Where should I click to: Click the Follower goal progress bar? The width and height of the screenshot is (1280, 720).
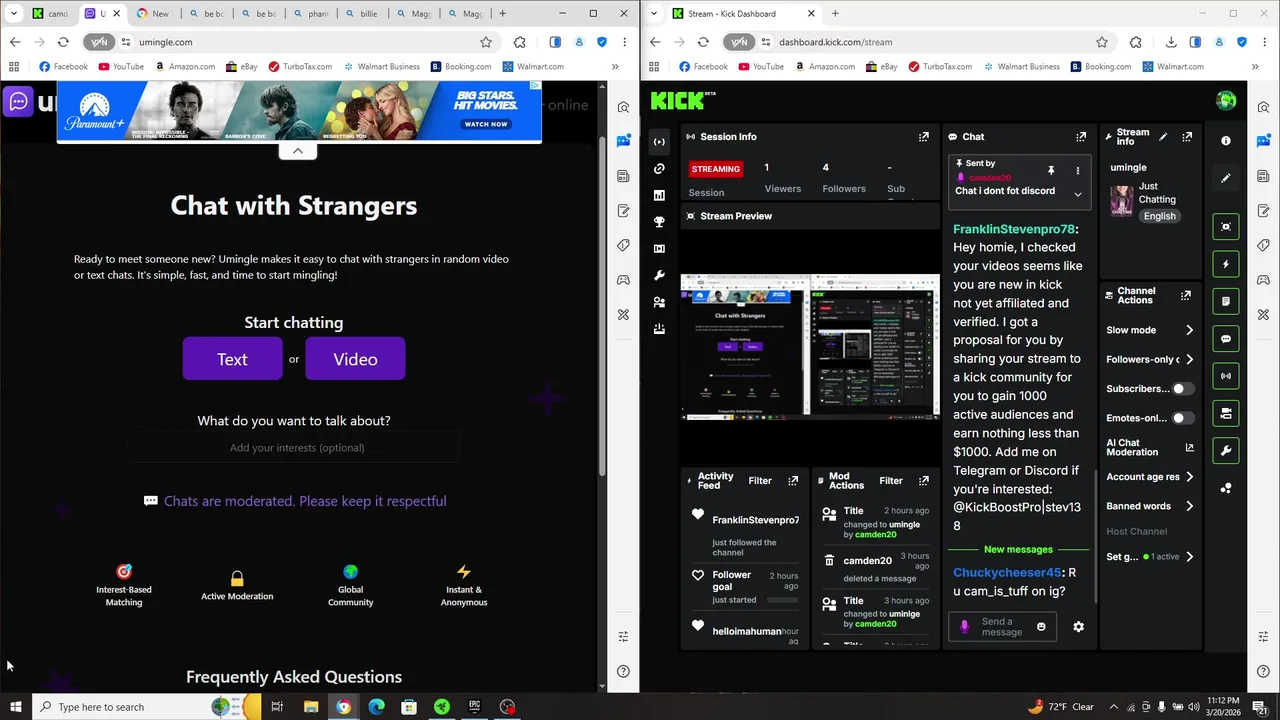783,600
